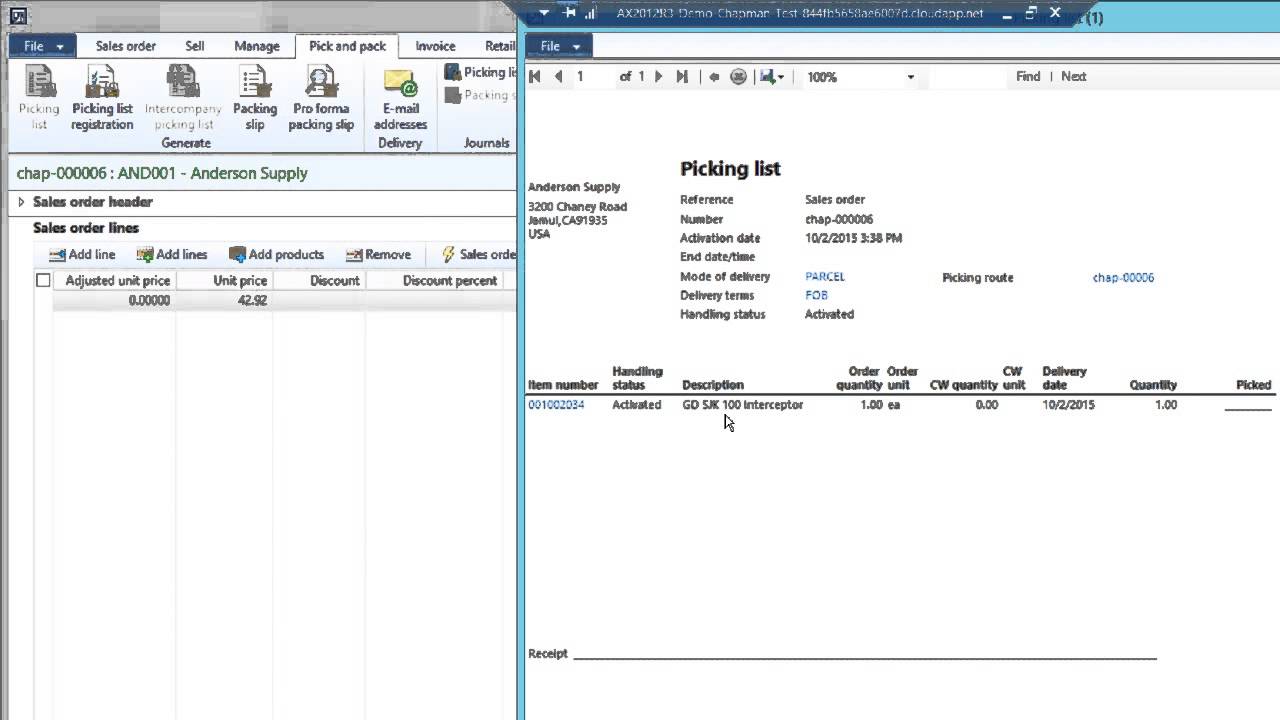Stop report rendering

click(738, 76)
